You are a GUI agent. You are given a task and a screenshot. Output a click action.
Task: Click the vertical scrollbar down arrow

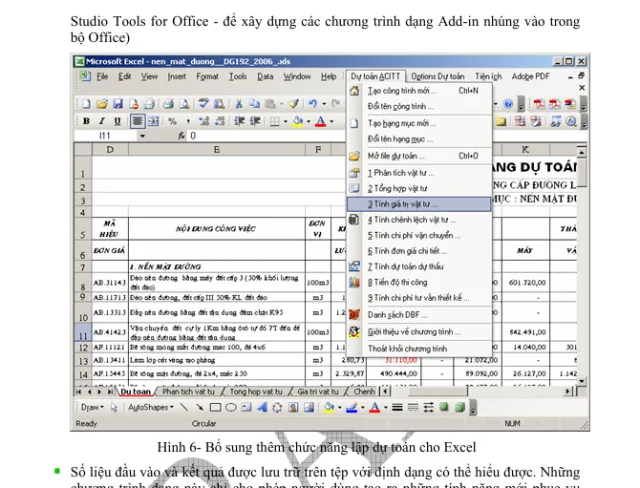click(582, 381)
